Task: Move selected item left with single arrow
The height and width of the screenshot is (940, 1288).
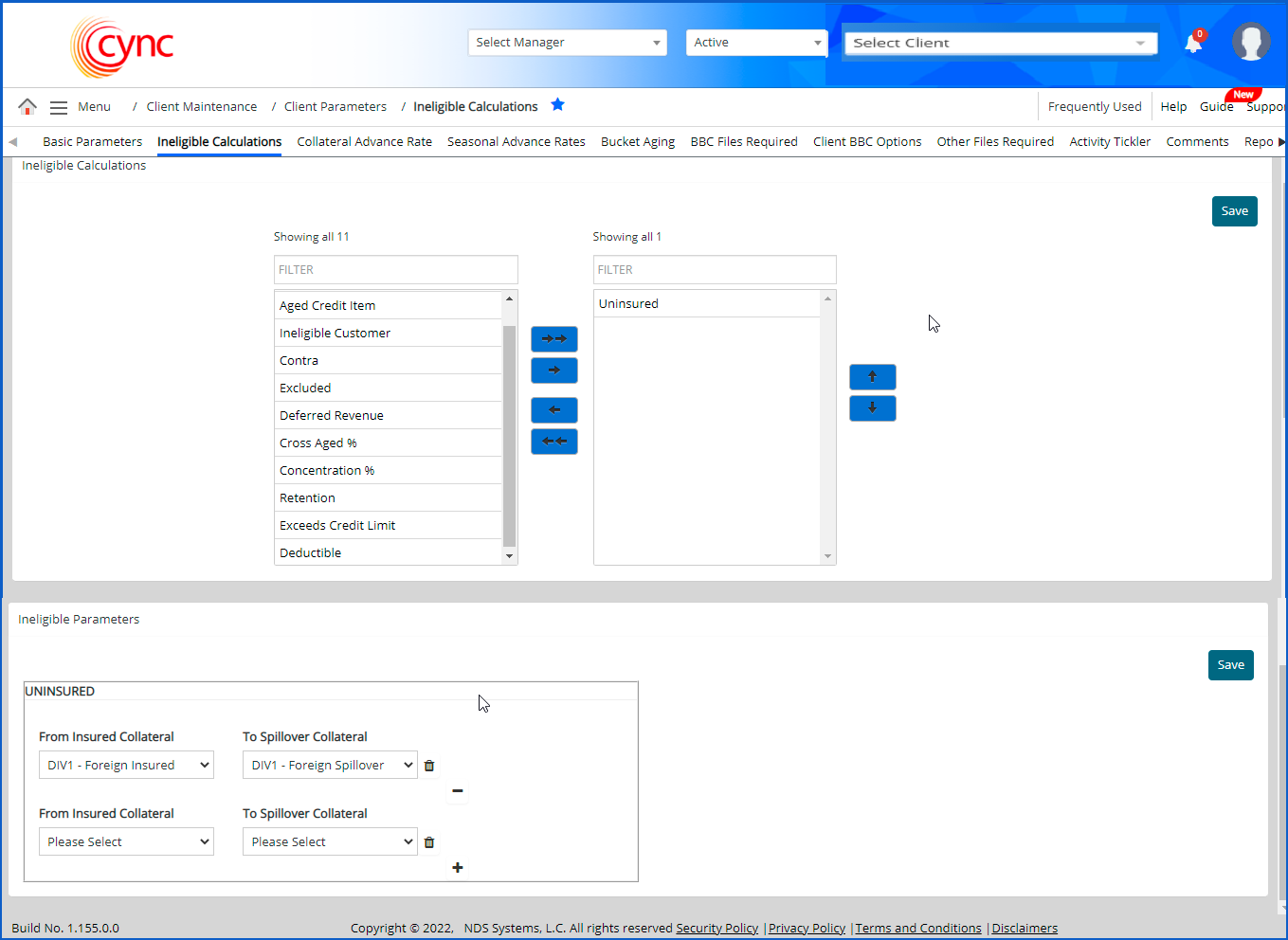Action: [554, 410]
